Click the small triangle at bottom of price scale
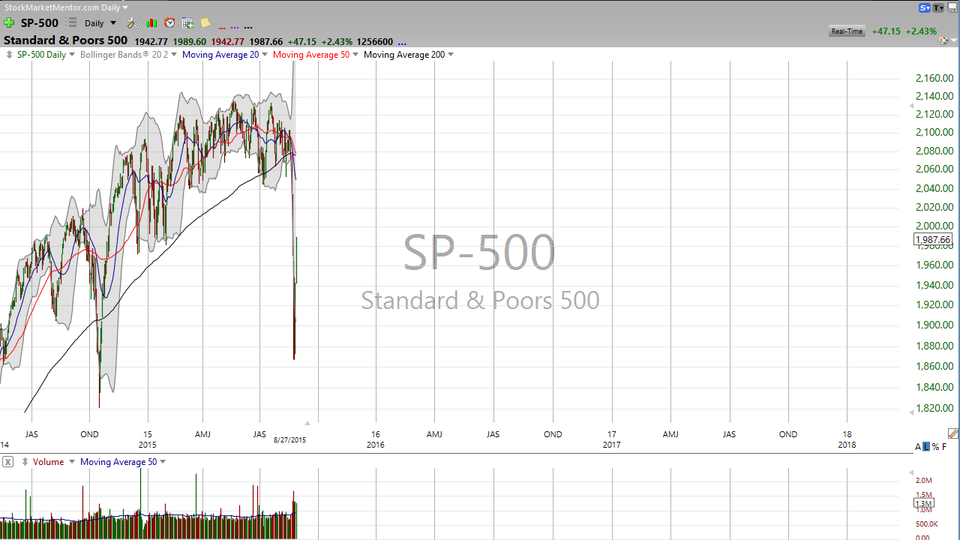Image resolution: width=960 pixels, height=540 pixels. [x=911, y=413]
